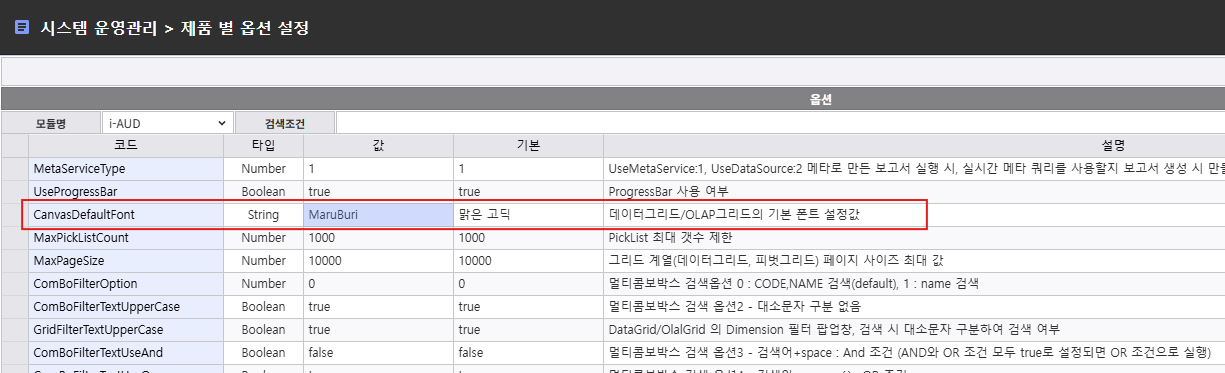Select the CanvasDefaultFont code cell
Viewport: 1225px width, 373px height.
[x=126, y=215]
